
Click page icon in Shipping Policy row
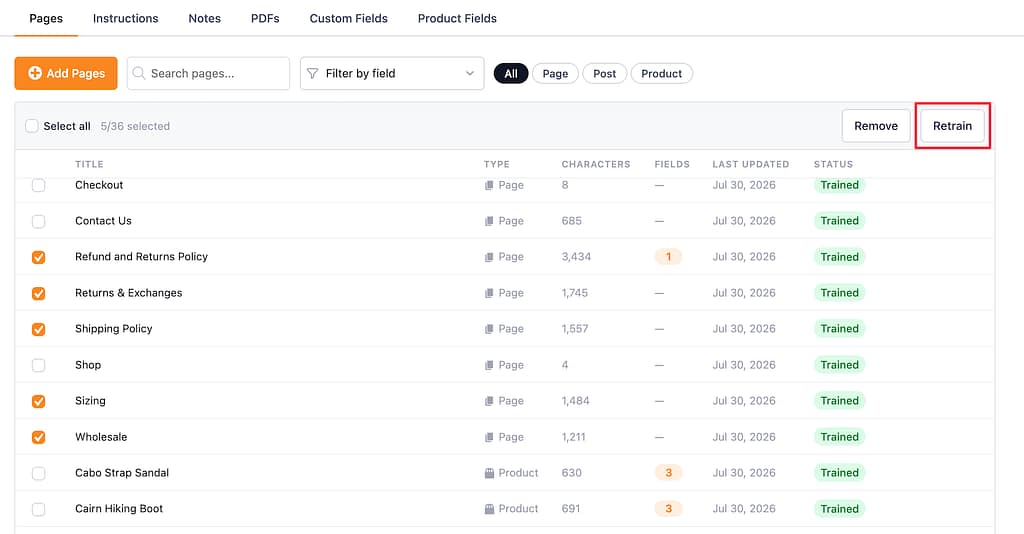pos(488,329)
